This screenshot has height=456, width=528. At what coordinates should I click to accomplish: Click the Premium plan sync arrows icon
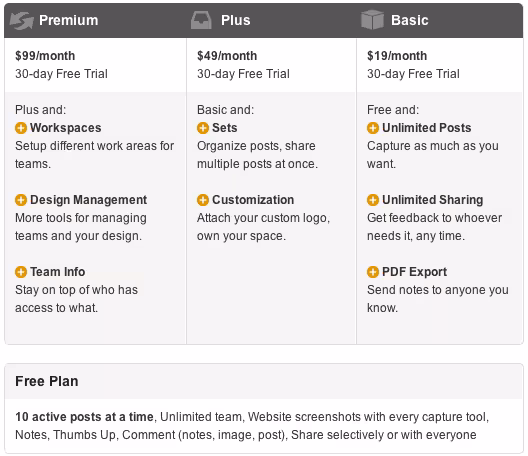(22, 21)
